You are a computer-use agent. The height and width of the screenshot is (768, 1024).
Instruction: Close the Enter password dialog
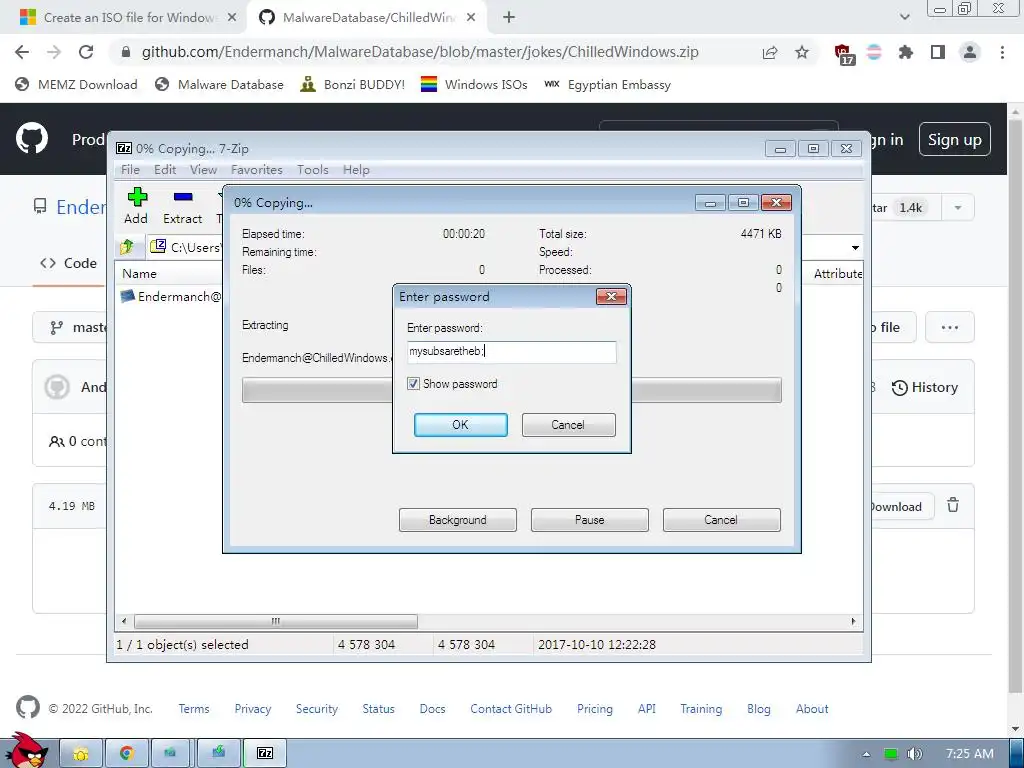pos(611,296)
